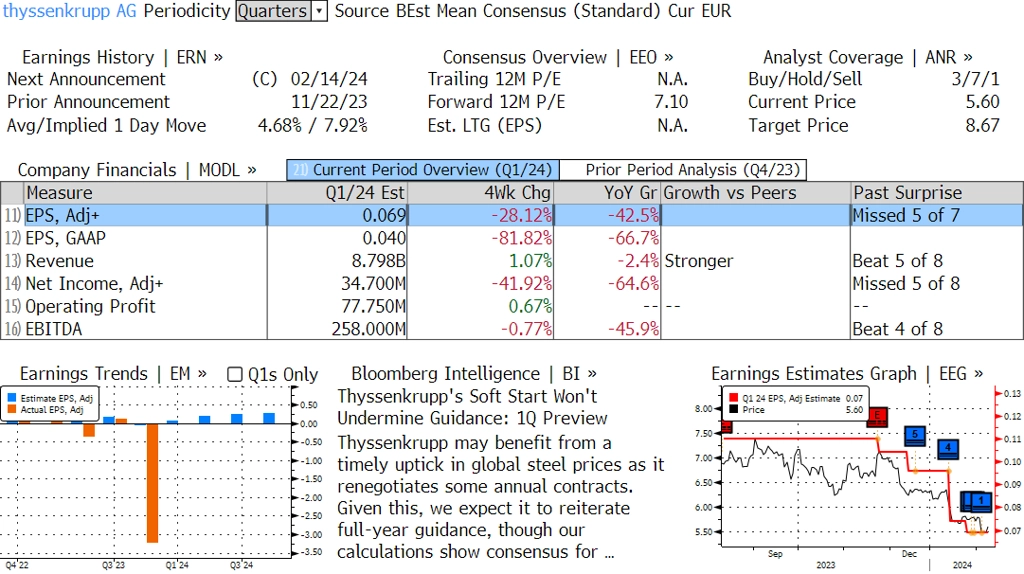Click the Next Announcement date 02/14/24
This screenshot has height=574, width=1024.
point(329,80)
